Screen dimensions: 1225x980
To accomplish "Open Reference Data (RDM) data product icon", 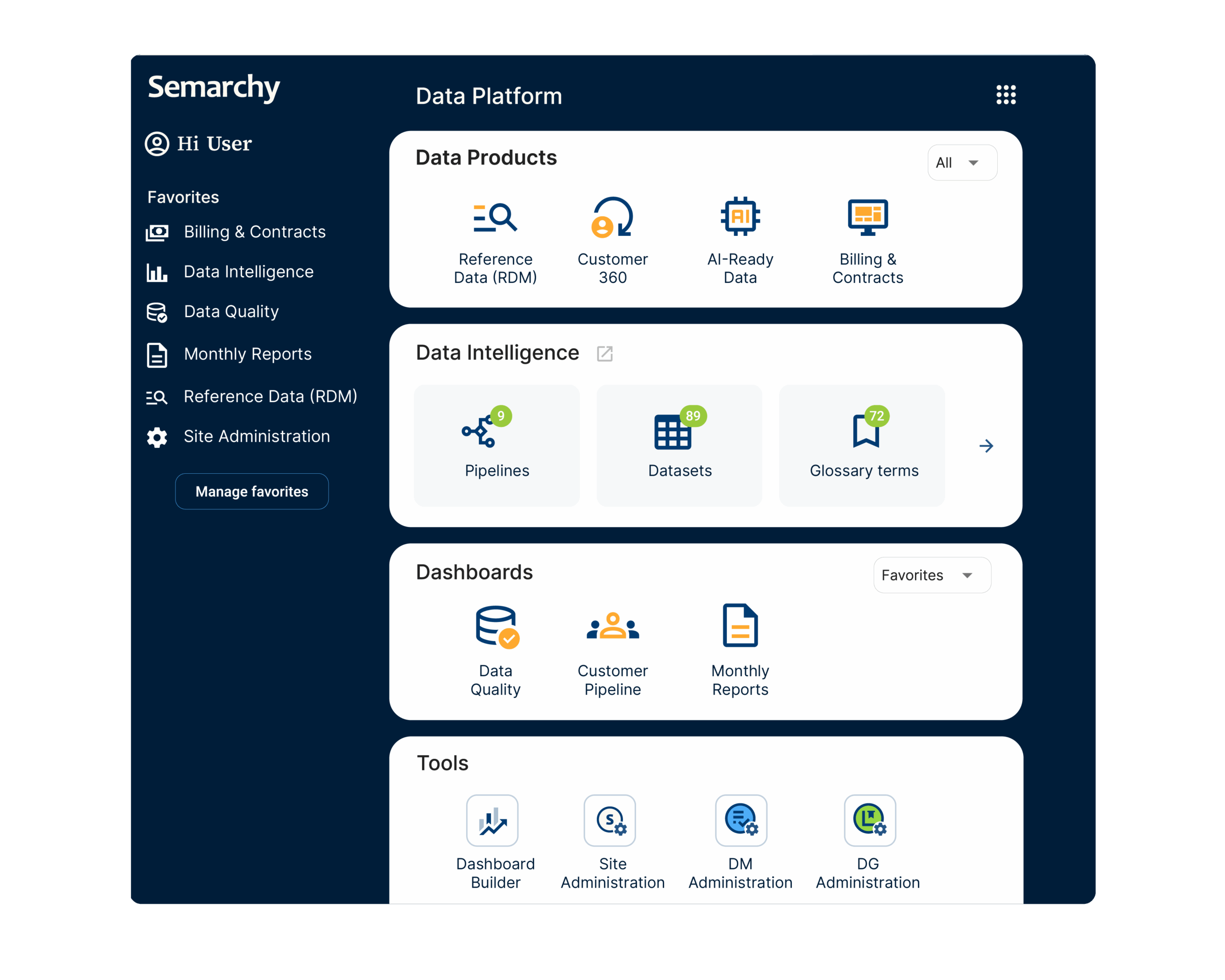I will click(x=495, y=217).
